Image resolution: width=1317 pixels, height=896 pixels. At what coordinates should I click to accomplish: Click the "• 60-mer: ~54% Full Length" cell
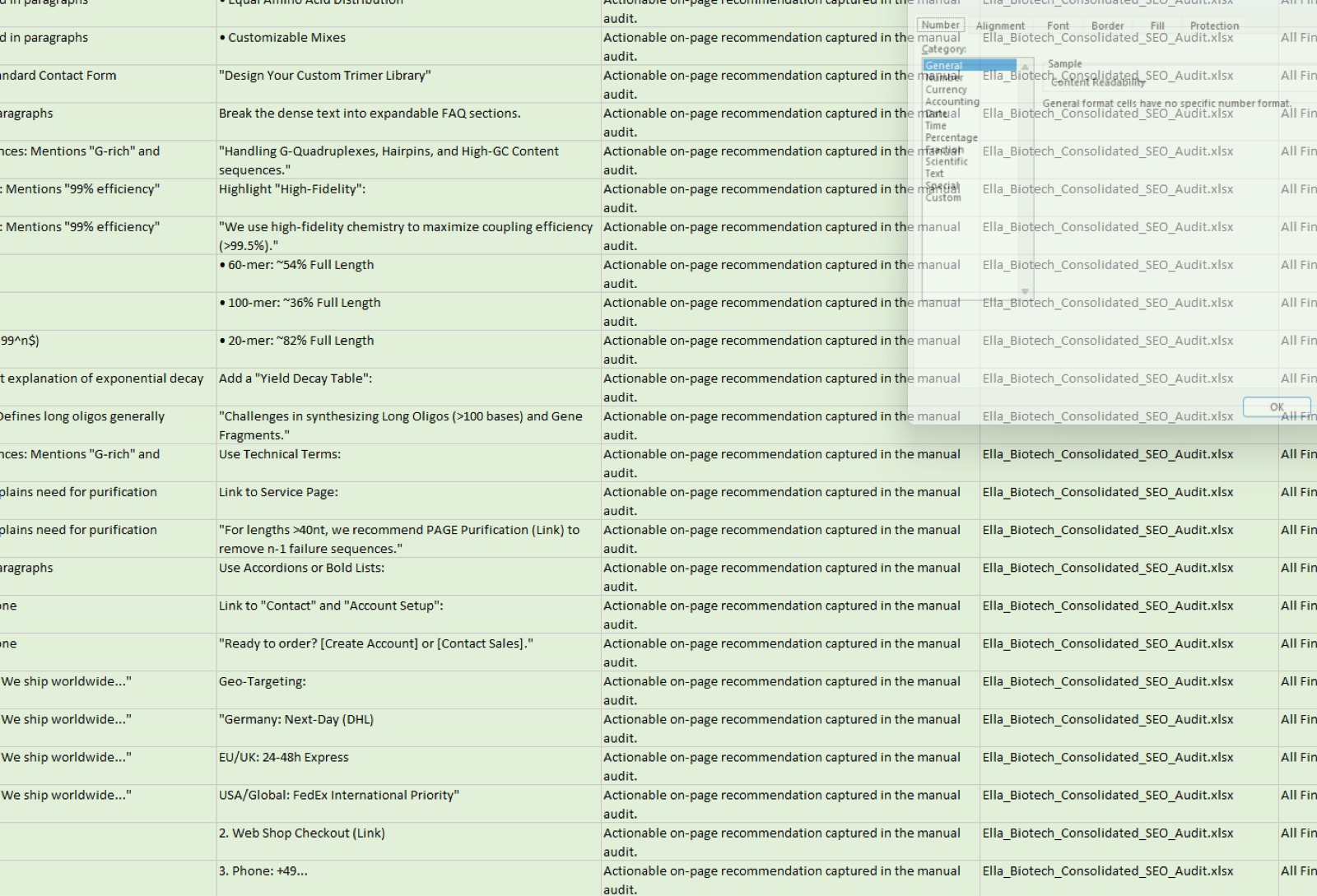pos(408,274)
